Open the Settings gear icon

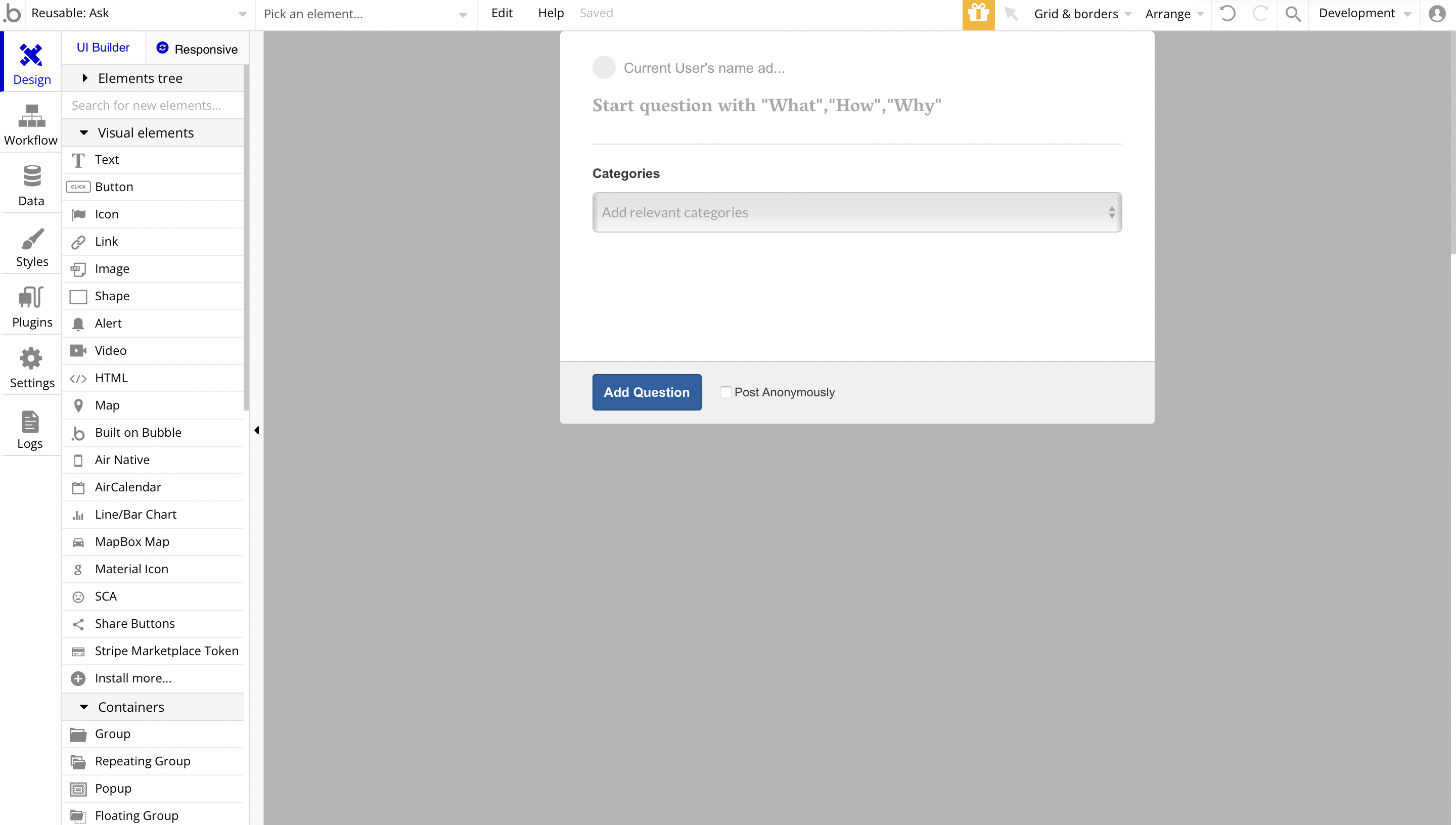click(x=31, y=359)
